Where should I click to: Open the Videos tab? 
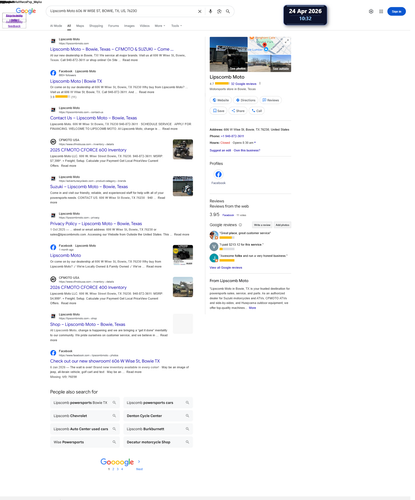point(145,26)
